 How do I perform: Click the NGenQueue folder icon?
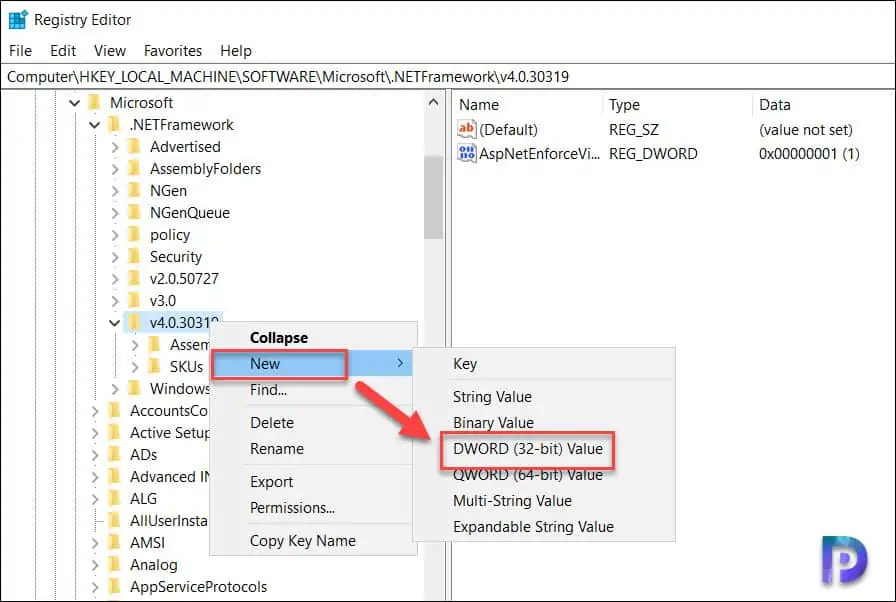point(135,213)
